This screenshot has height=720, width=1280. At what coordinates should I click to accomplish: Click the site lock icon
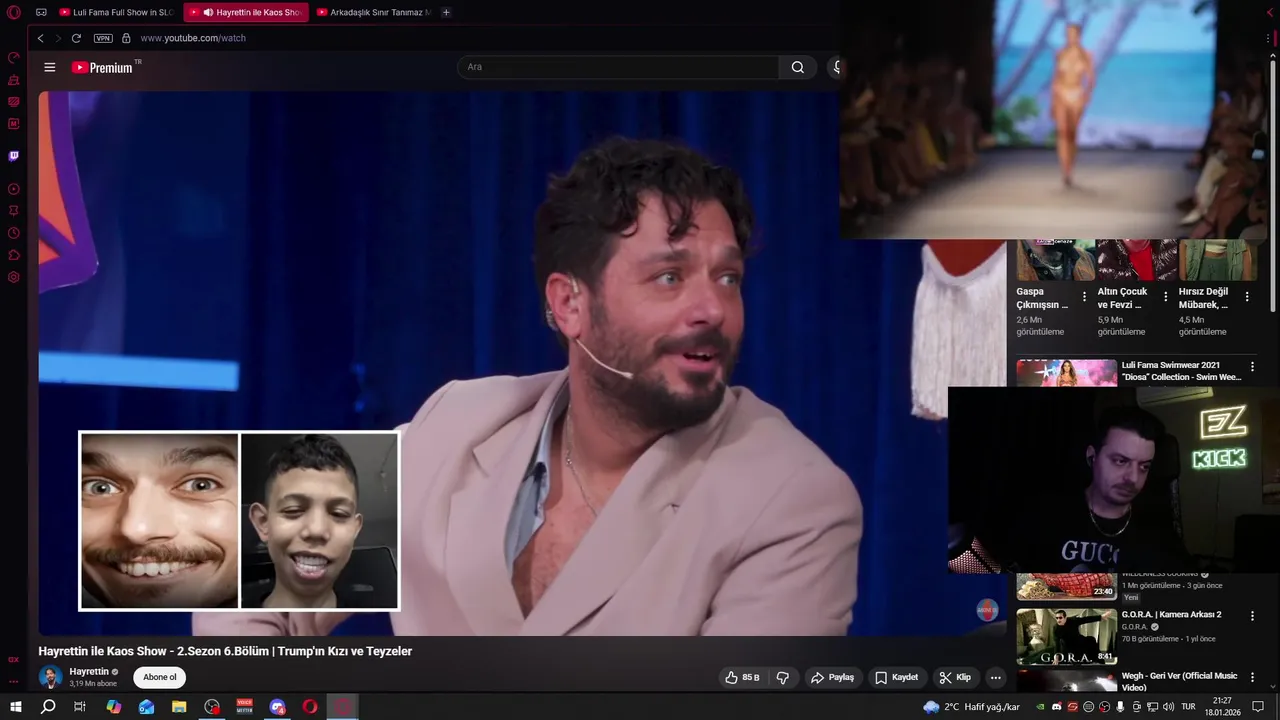click(x=126, y=38)
